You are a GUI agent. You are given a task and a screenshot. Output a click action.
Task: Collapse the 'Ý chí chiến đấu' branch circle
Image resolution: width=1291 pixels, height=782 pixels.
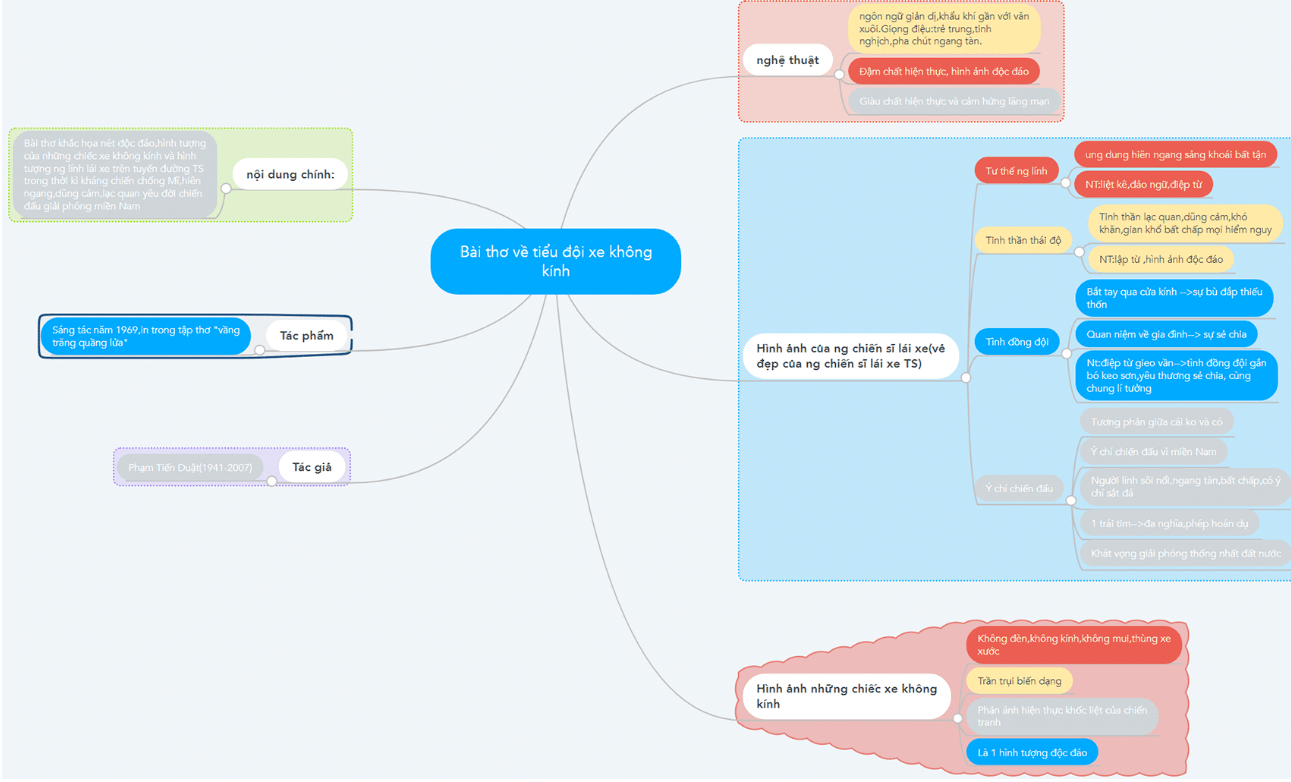[x=1071, y=501]
